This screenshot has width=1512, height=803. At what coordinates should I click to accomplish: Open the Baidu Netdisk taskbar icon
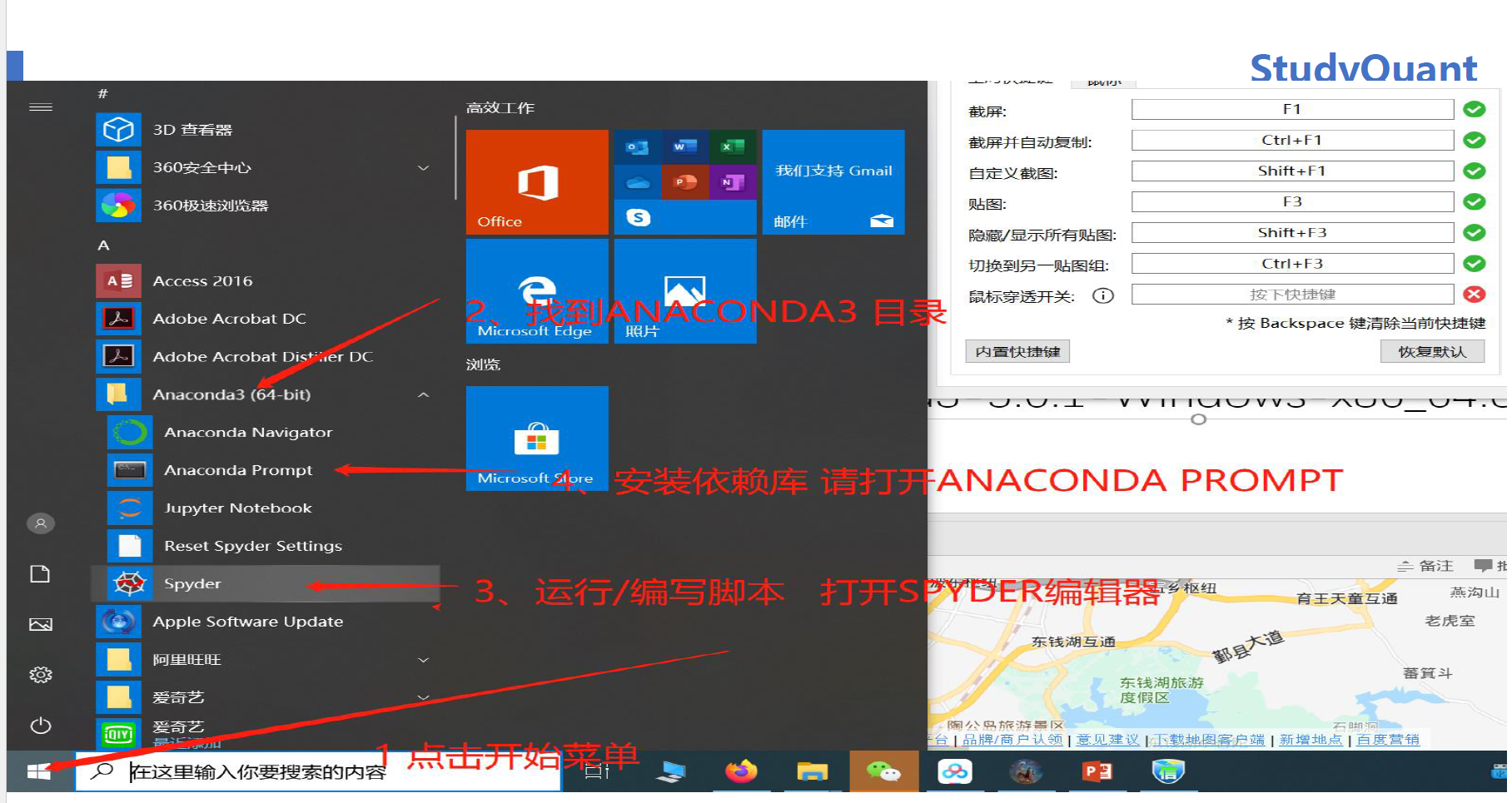tap(955, 772)
